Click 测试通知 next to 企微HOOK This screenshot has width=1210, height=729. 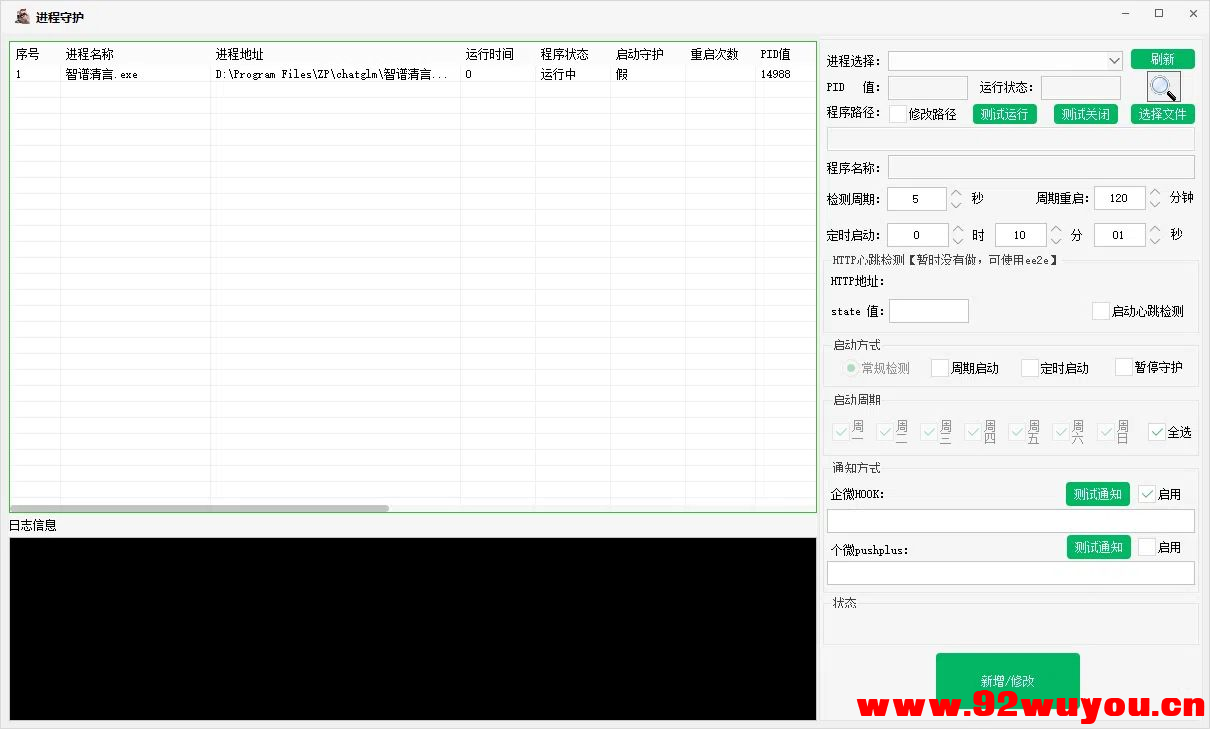pos(1097,493)
